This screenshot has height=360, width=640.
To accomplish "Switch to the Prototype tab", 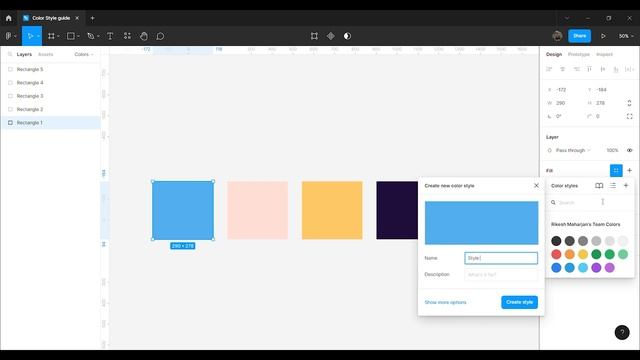I will (x=578, y=54).
